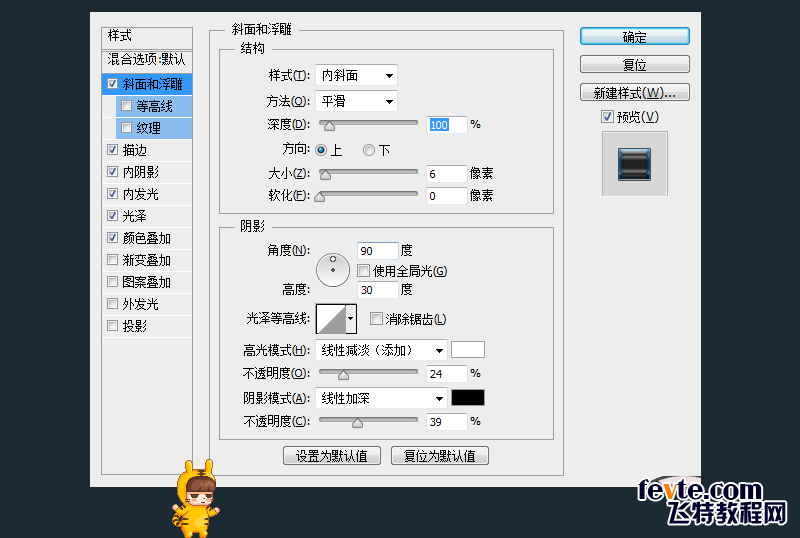Click the 大小(Z) slider handle
This screenshot has height=538, width=800.
(325, 175)
